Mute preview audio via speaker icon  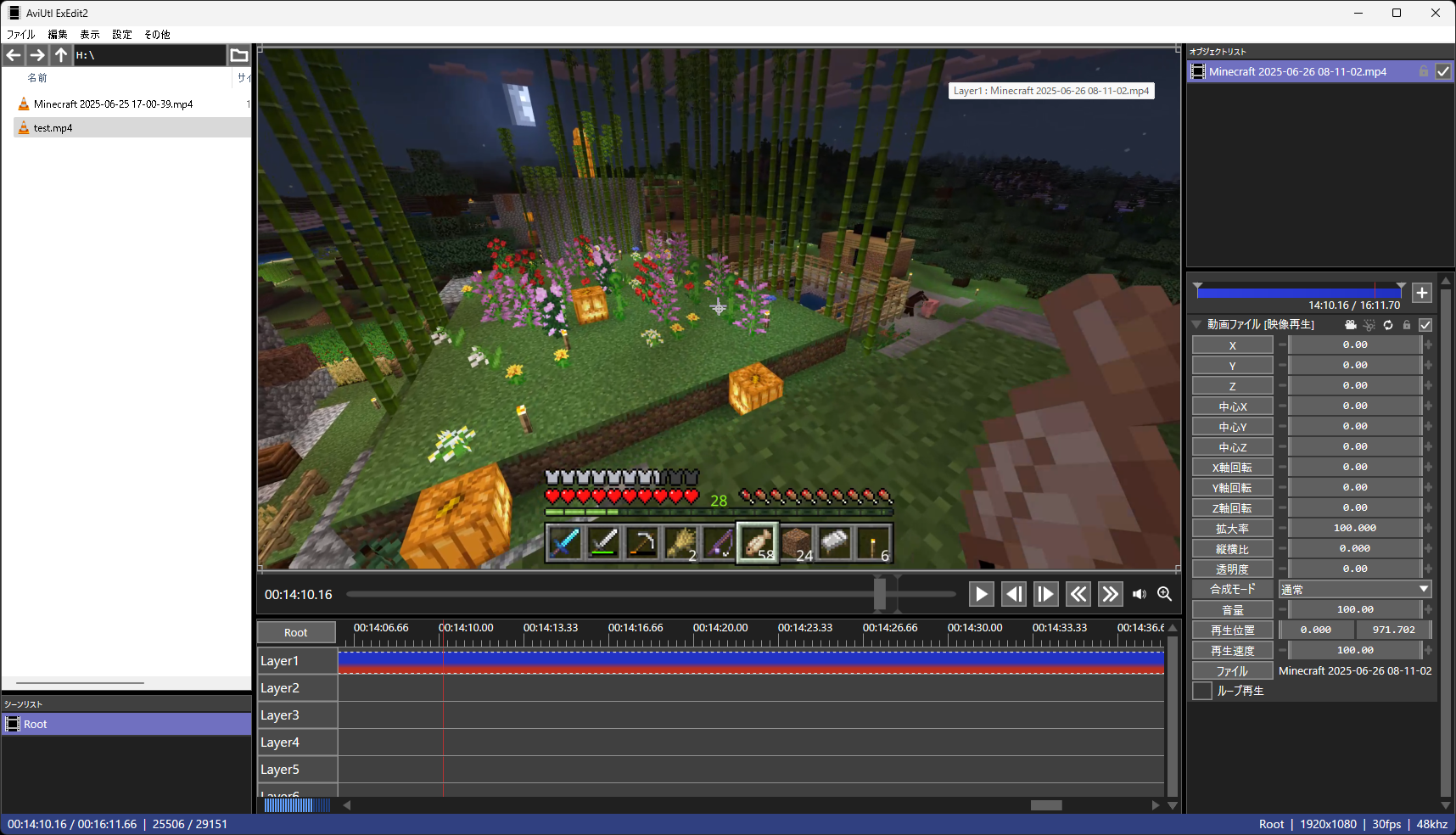(x=1140, y=594)
